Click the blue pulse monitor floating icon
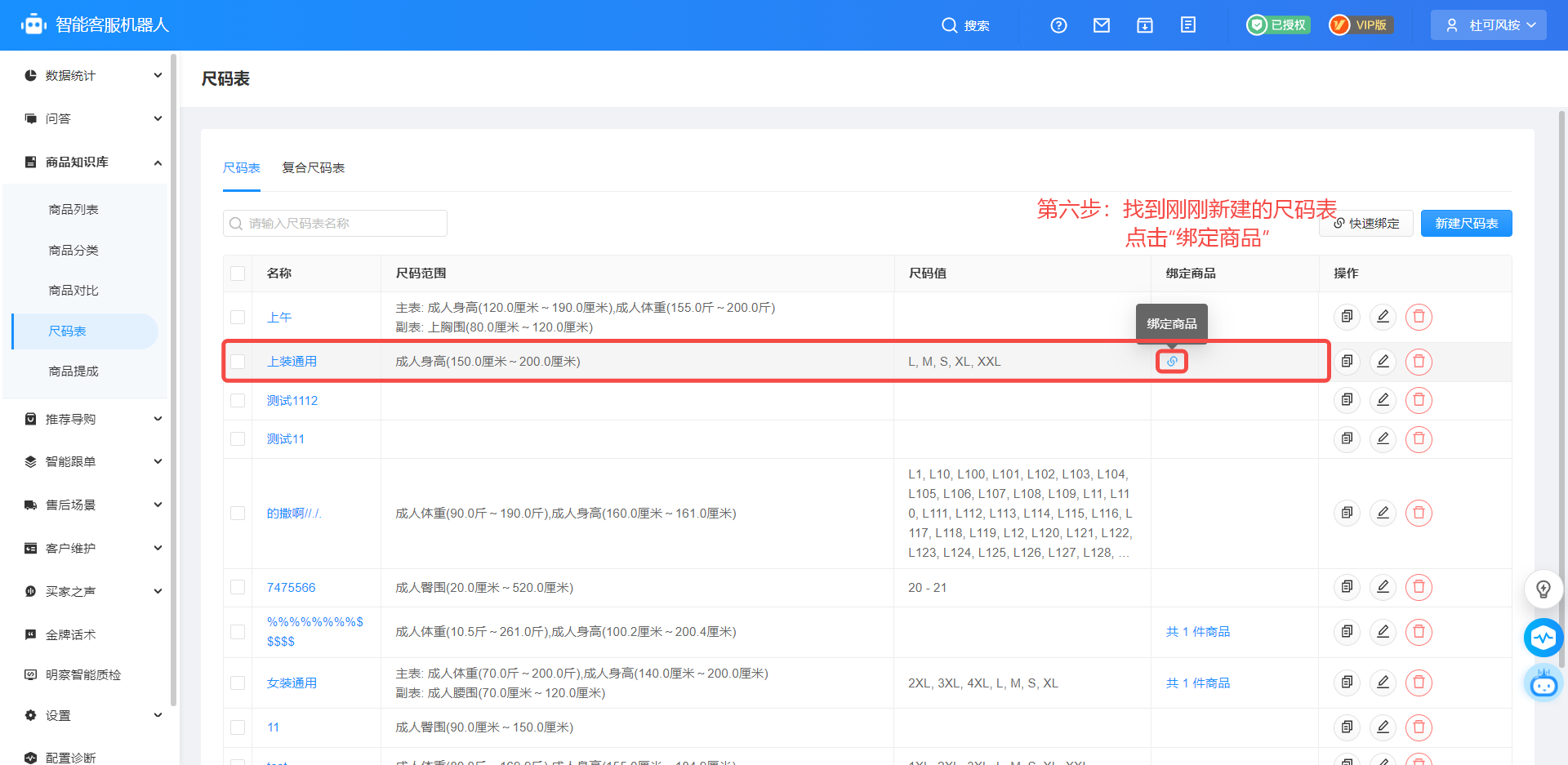This screenshot has width=1568, height=765. 1543,638
